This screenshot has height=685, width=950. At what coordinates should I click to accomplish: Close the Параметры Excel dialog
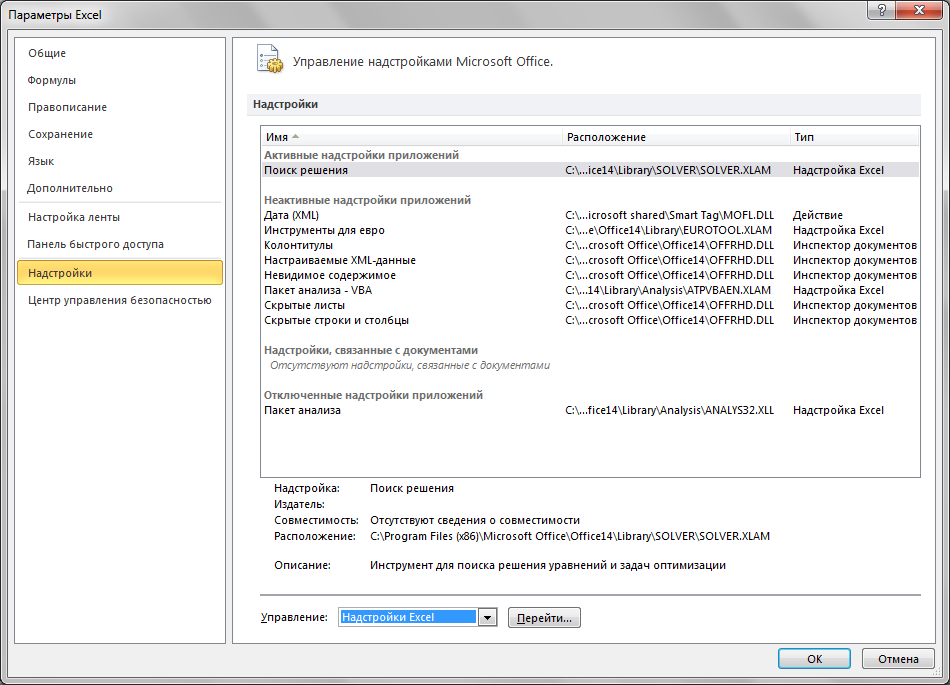tap(918, 10)
